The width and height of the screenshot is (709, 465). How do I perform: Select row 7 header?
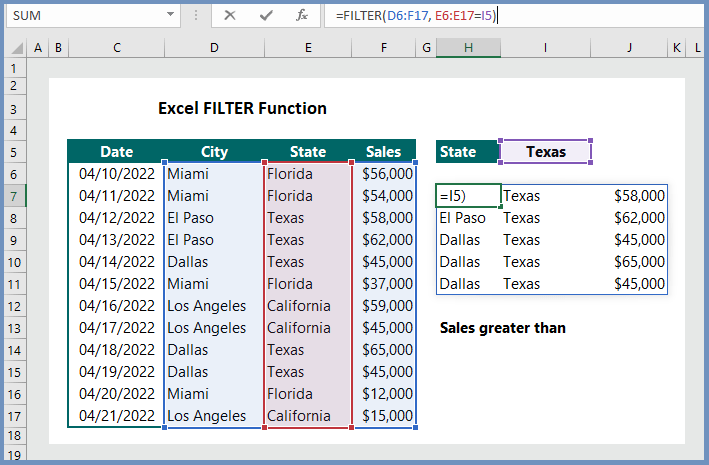[14, 196]
